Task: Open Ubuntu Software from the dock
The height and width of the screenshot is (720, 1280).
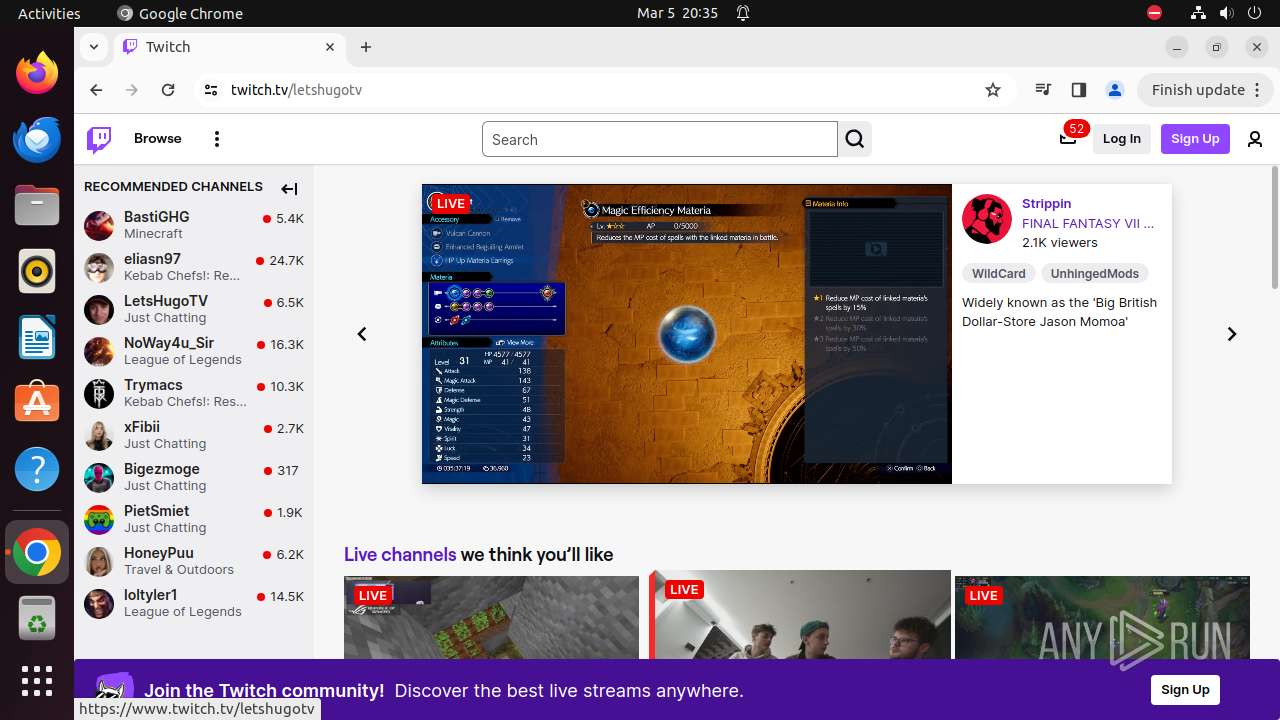Action: click(x=37, y=403)
